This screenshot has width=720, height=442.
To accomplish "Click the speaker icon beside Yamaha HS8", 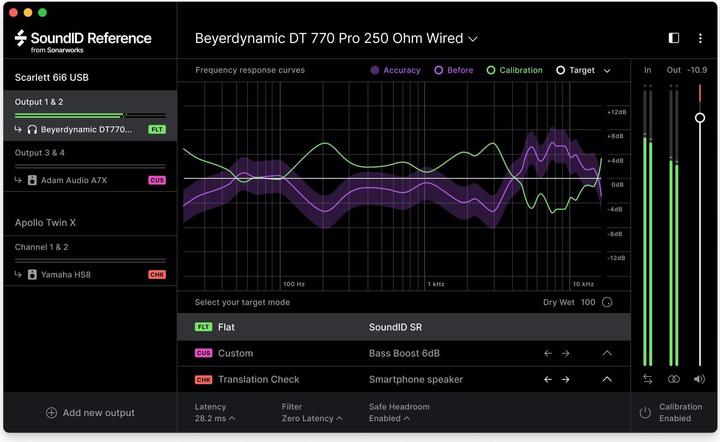I will click(x=32, y=274).
